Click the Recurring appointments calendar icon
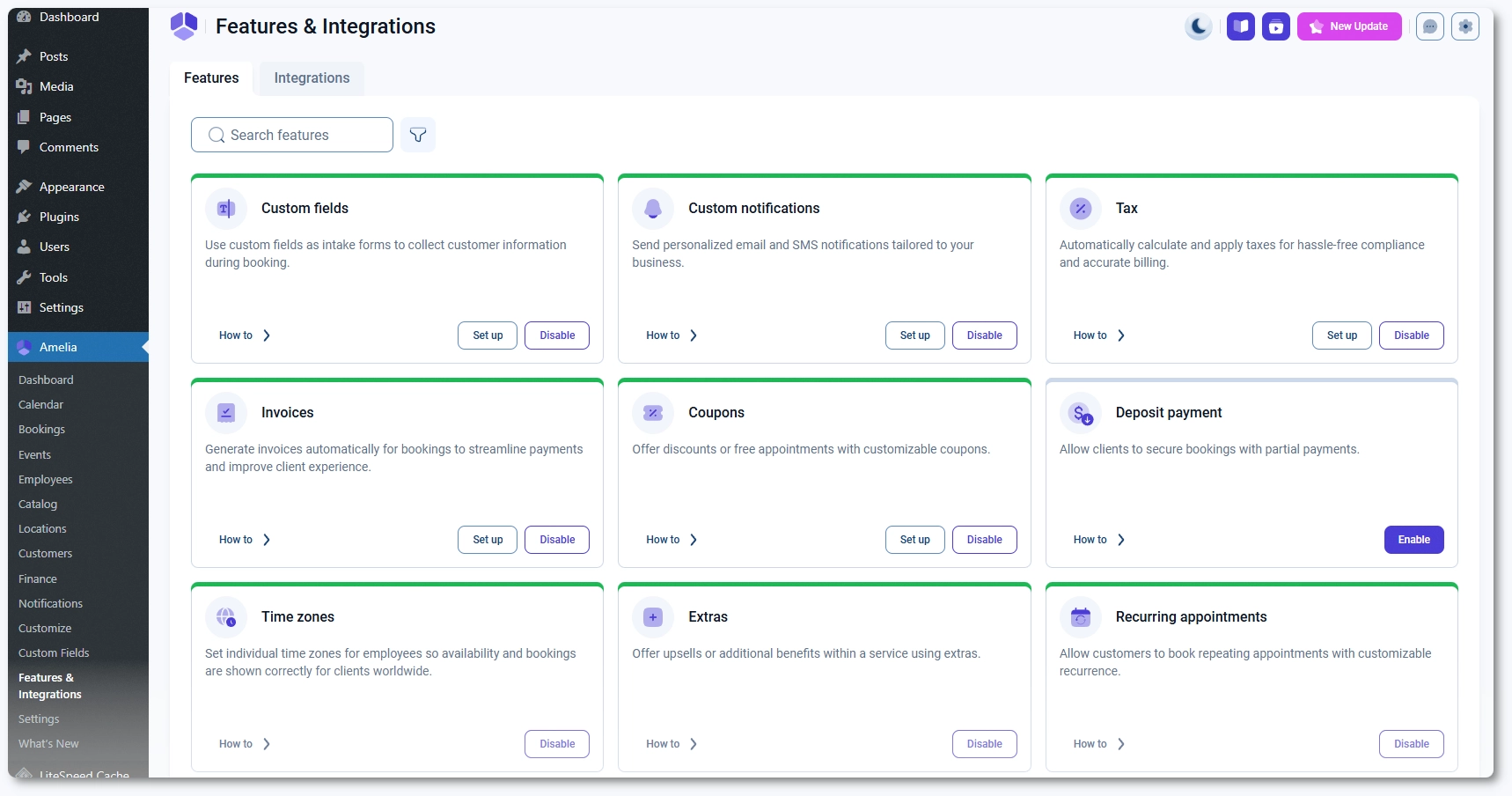The height and width of the screenshot is (796, 1512). pos(1081,617)
